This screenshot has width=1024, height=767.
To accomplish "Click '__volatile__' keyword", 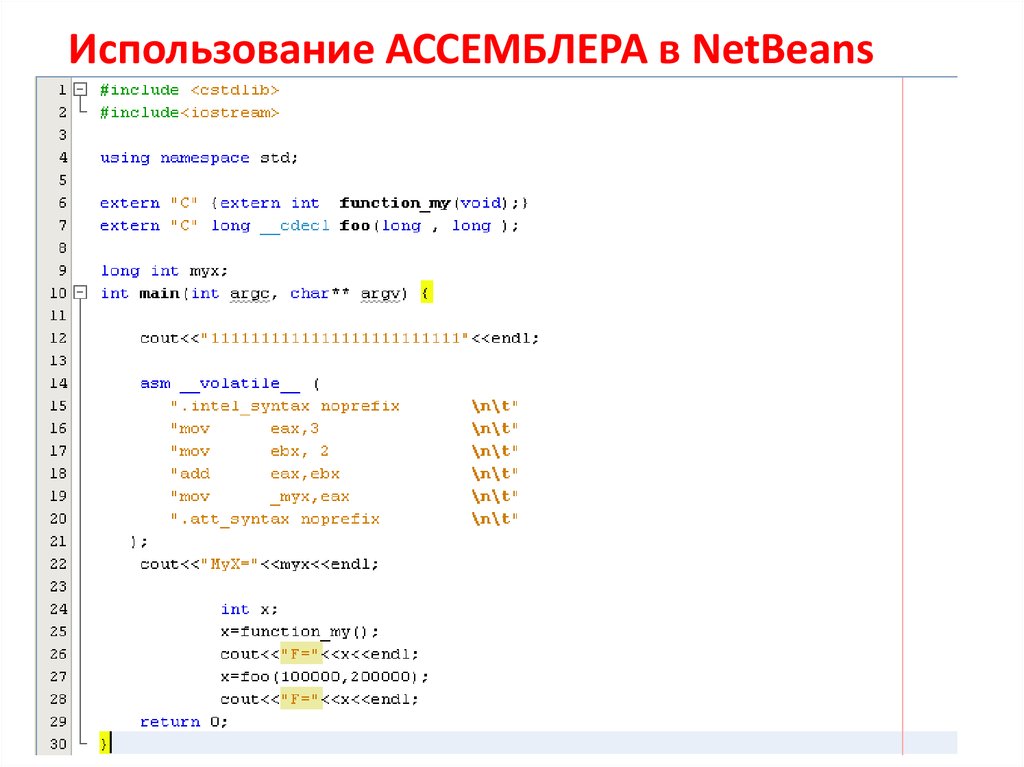I will (240, 384).
